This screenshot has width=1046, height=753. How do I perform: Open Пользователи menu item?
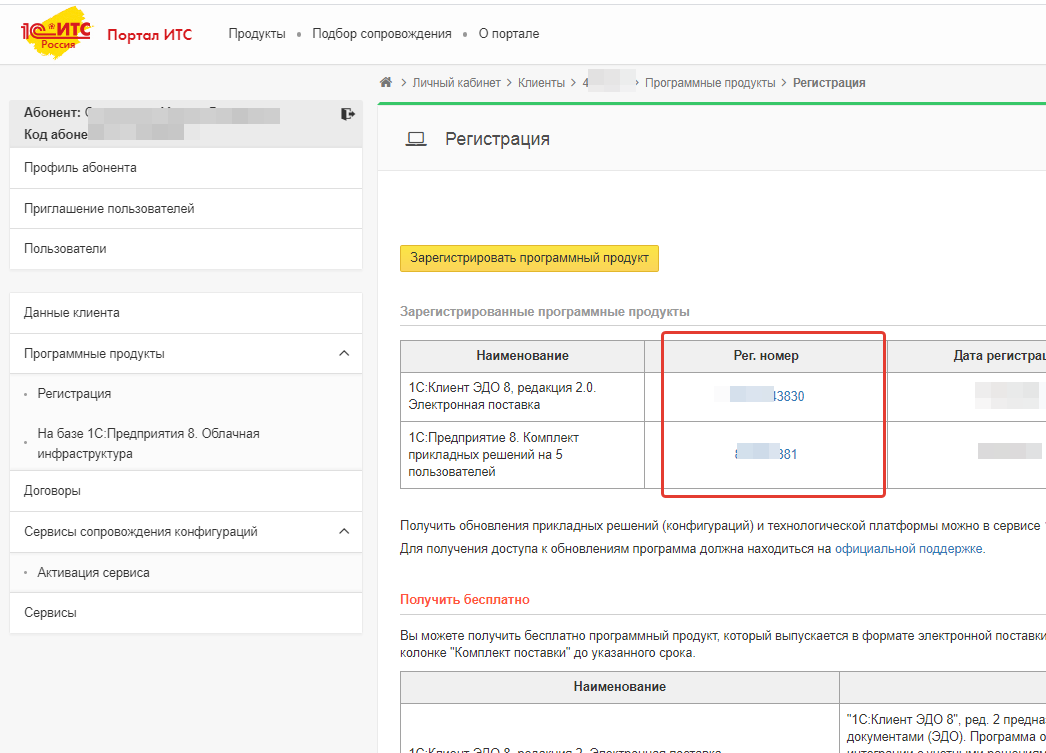(186, 249)
